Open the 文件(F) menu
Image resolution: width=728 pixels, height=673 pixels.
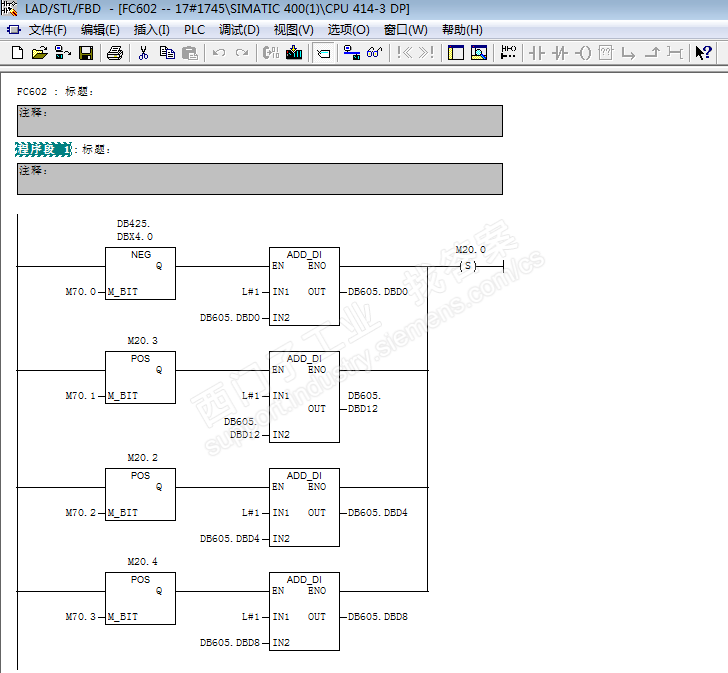(x=47, y=30)
